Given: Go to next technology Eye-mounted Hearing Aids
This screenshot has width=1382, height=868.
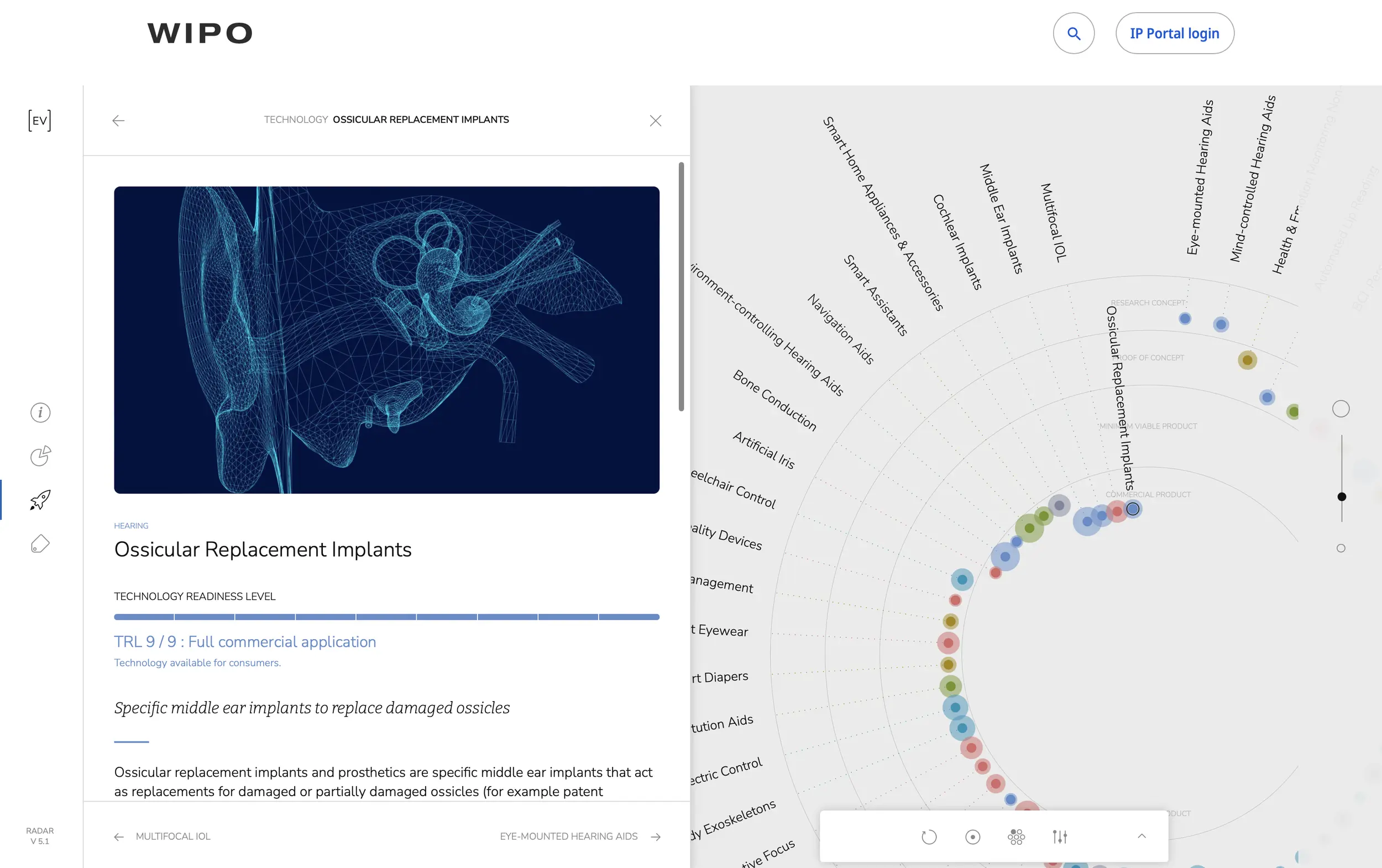Looking at the screenshot, I should [580, 836].
